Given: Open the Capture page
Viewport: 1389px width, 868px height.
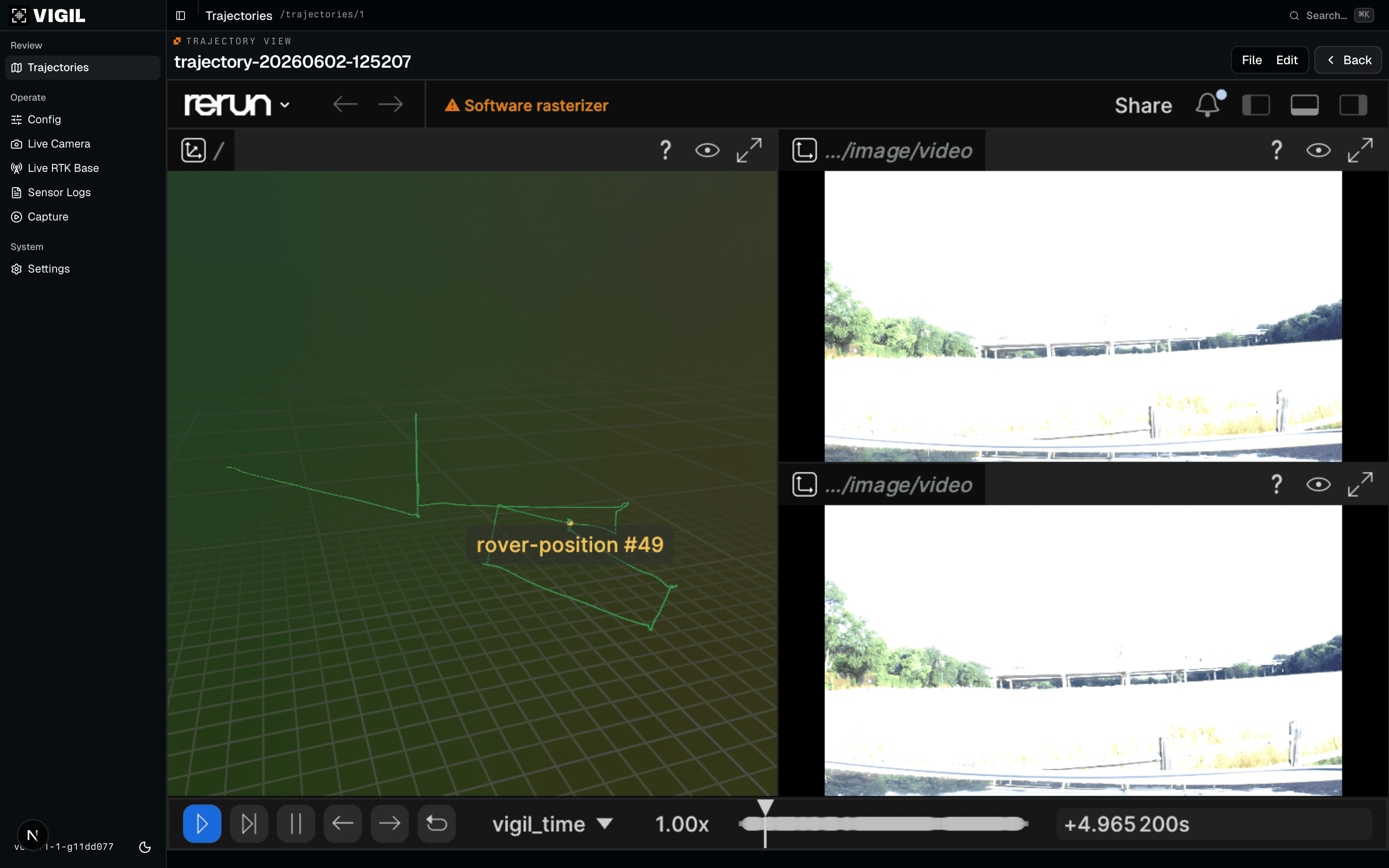Looking at the screenshot, I should coord(82,217).
